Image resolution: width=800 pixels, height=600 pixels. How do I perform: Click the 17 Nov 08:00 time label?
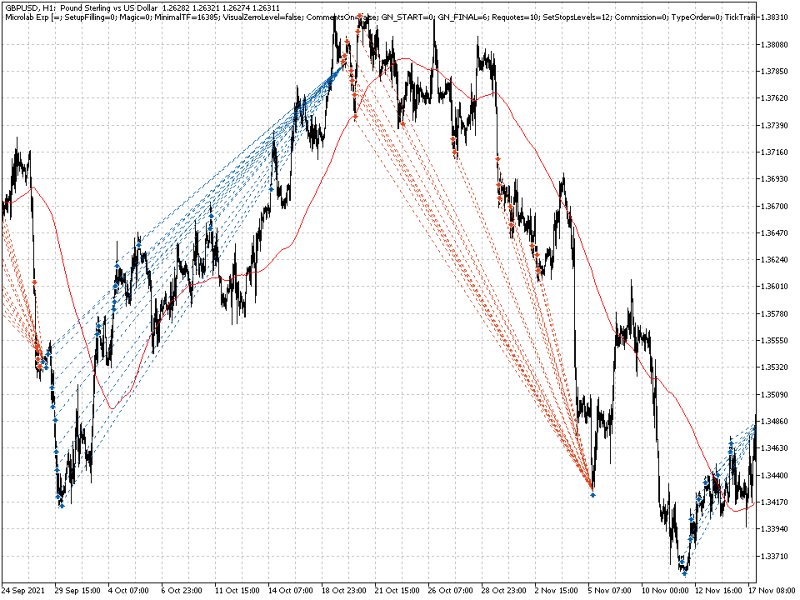coord(771,590)
